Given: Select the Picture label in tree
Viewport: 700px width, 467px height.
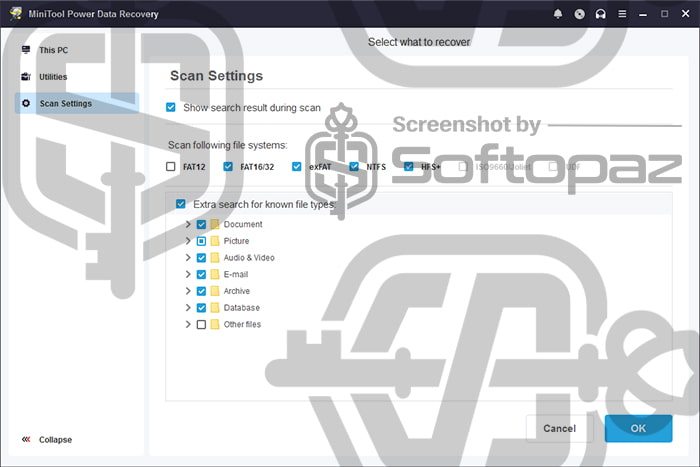Looking at the screenshot, I should 236,241.
